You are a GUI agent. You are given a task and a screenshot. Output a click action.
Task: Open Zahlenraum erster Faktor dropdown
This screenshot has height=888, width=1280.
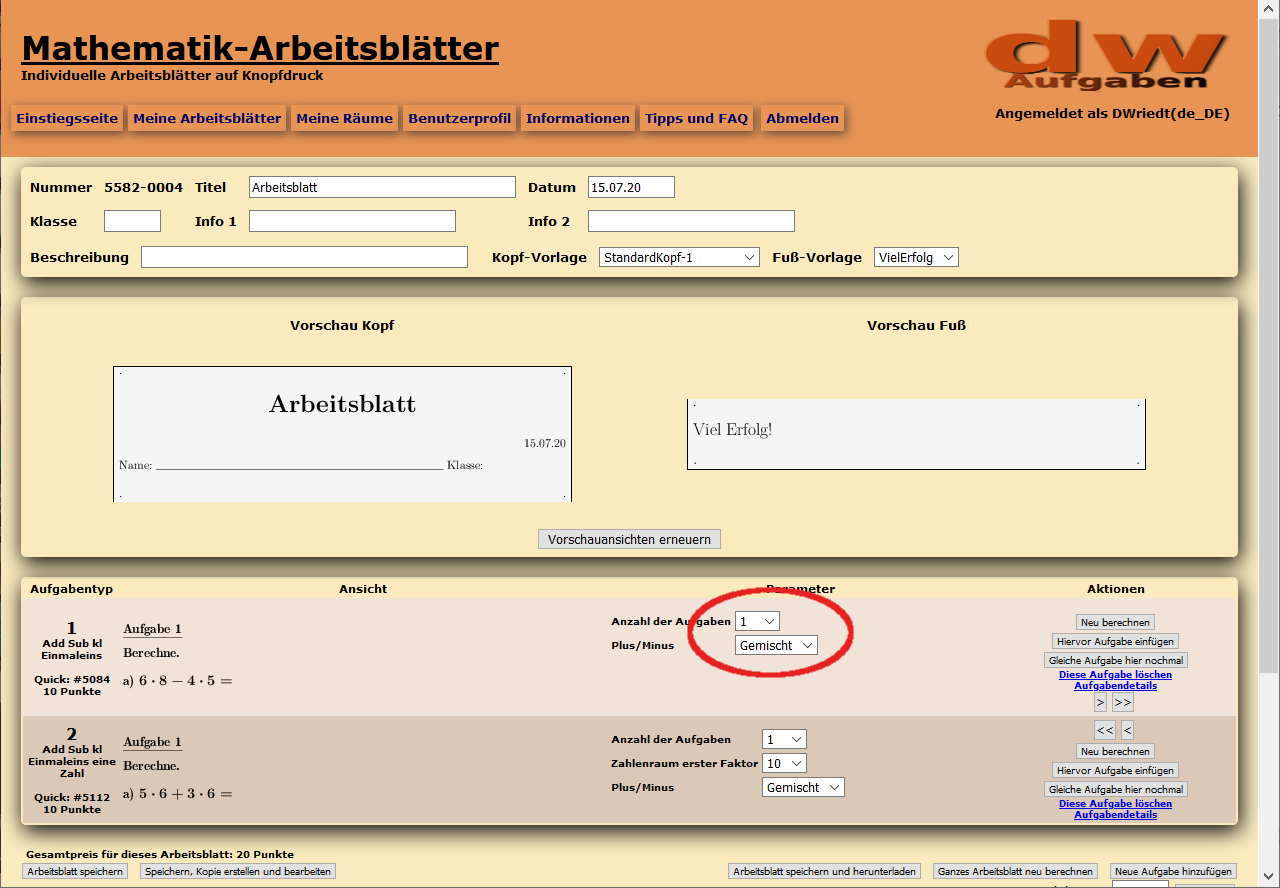pyautogui.click(x=784, y=763)
